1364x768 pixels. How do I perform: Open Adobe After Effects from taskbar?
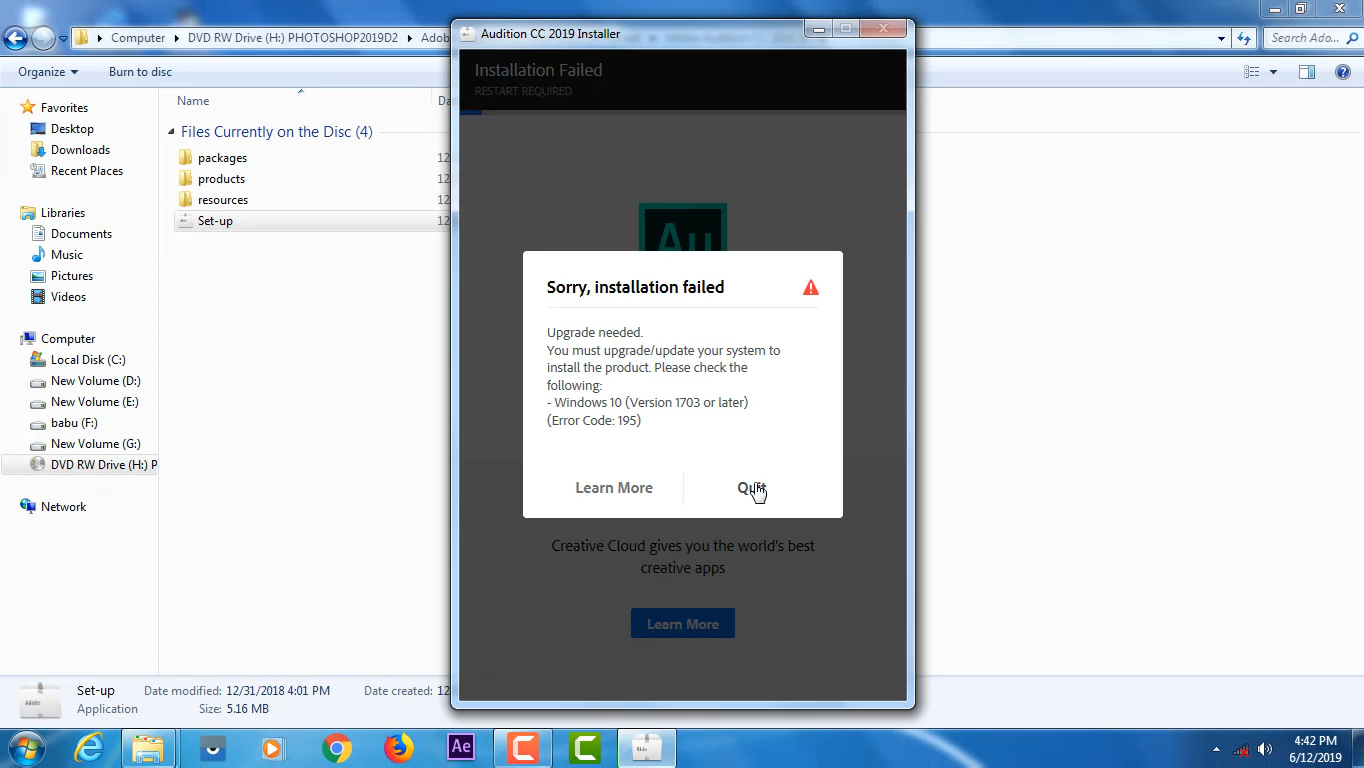coord(461,748)
